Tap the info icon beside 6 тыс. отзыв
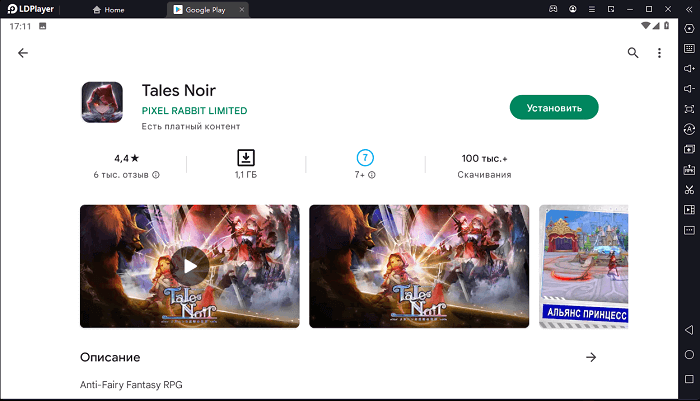The width and height of the screenshot is (700, 401). pyautogui.click(x=156, y=175)
